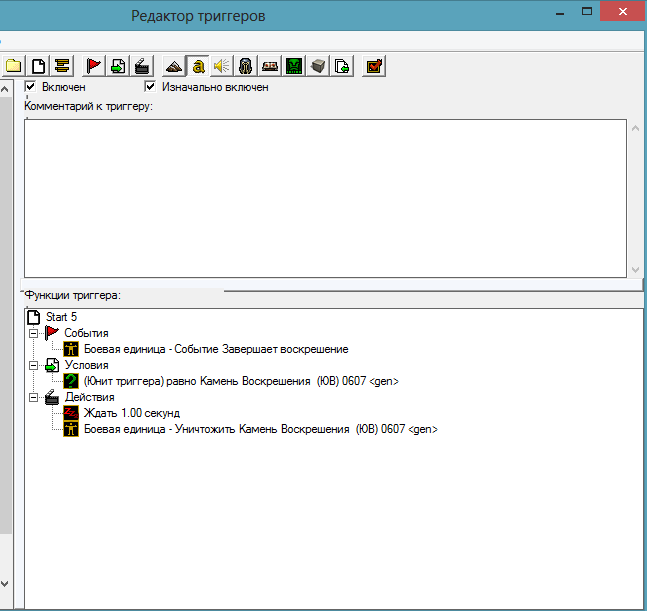Select the 'События' events heading
Screen dimensions: 647x611
[x=86, y=333]
